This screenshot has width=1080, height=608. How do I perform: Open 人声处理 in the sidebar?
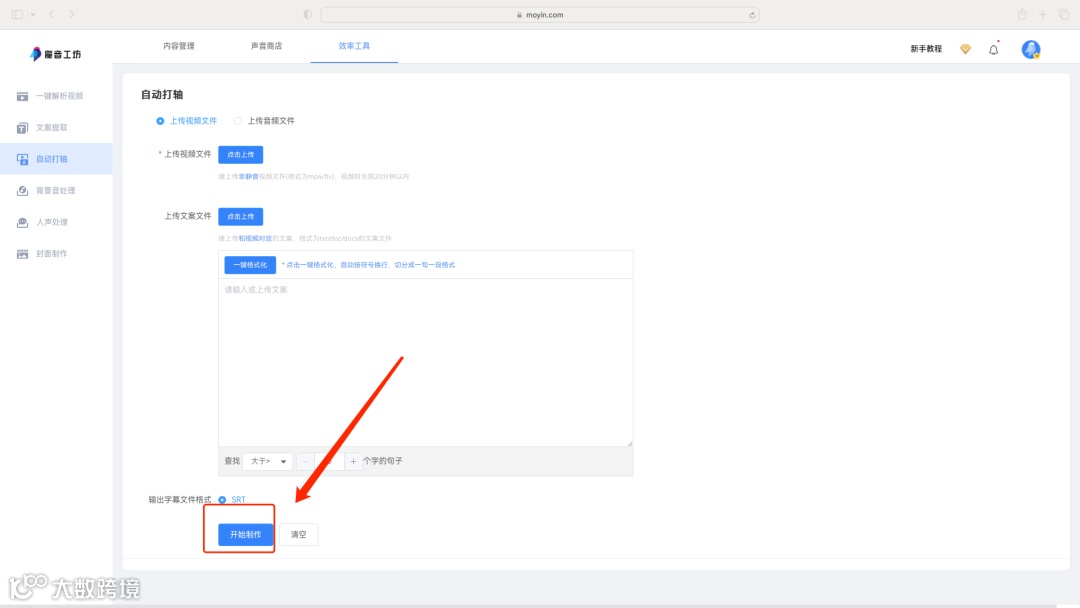point(52,222)
